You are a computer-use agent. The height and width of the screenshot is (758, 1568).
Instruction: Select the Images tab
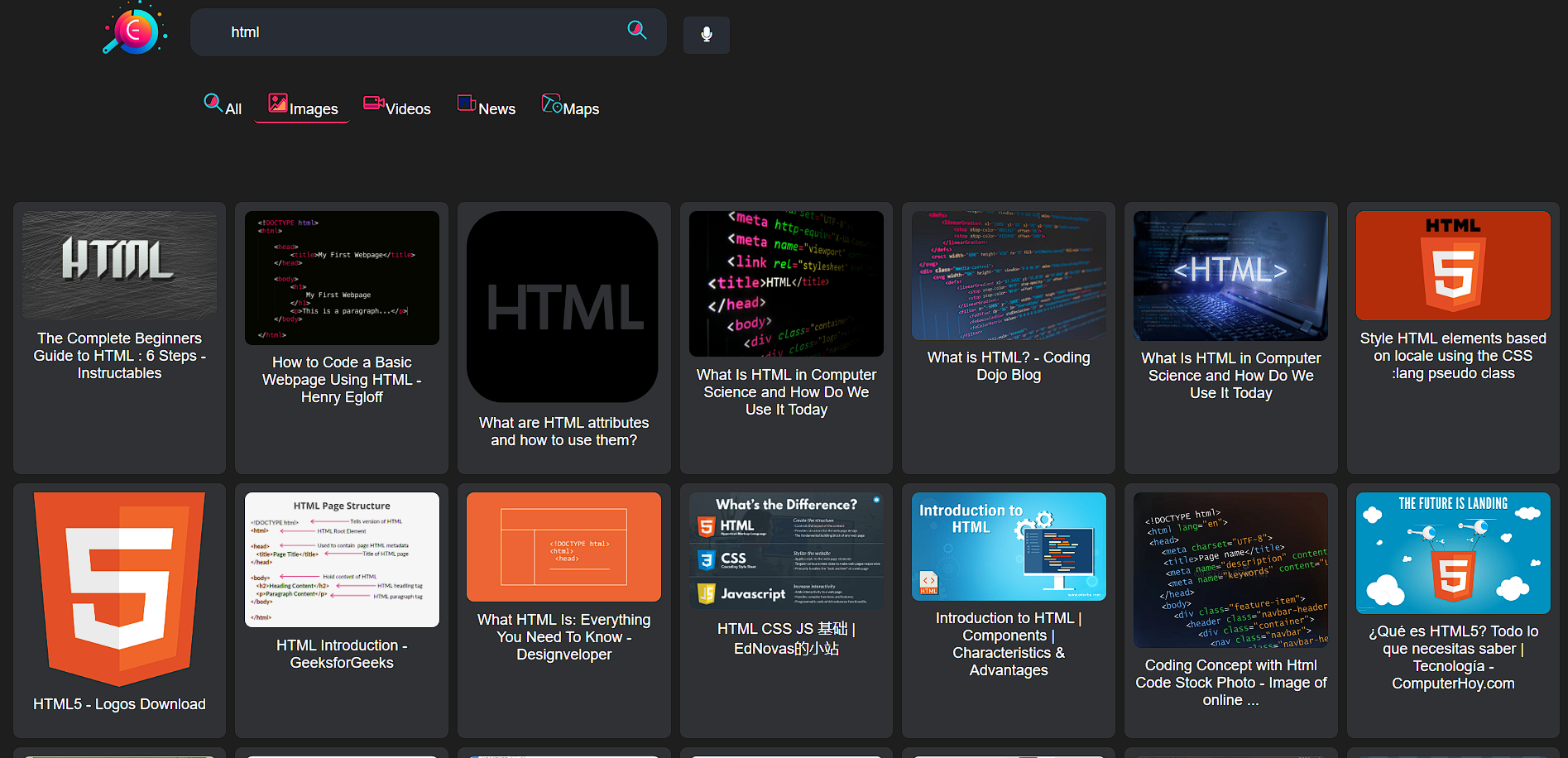tap(302, 106)
